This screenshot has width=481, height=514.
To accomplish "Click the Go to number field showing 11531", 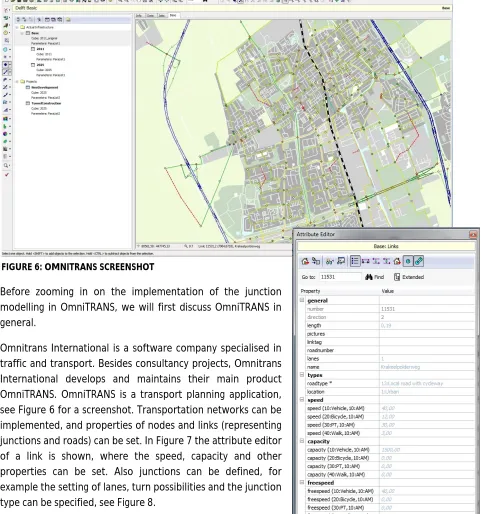I will pyautogui.click(x=340, y=277).
